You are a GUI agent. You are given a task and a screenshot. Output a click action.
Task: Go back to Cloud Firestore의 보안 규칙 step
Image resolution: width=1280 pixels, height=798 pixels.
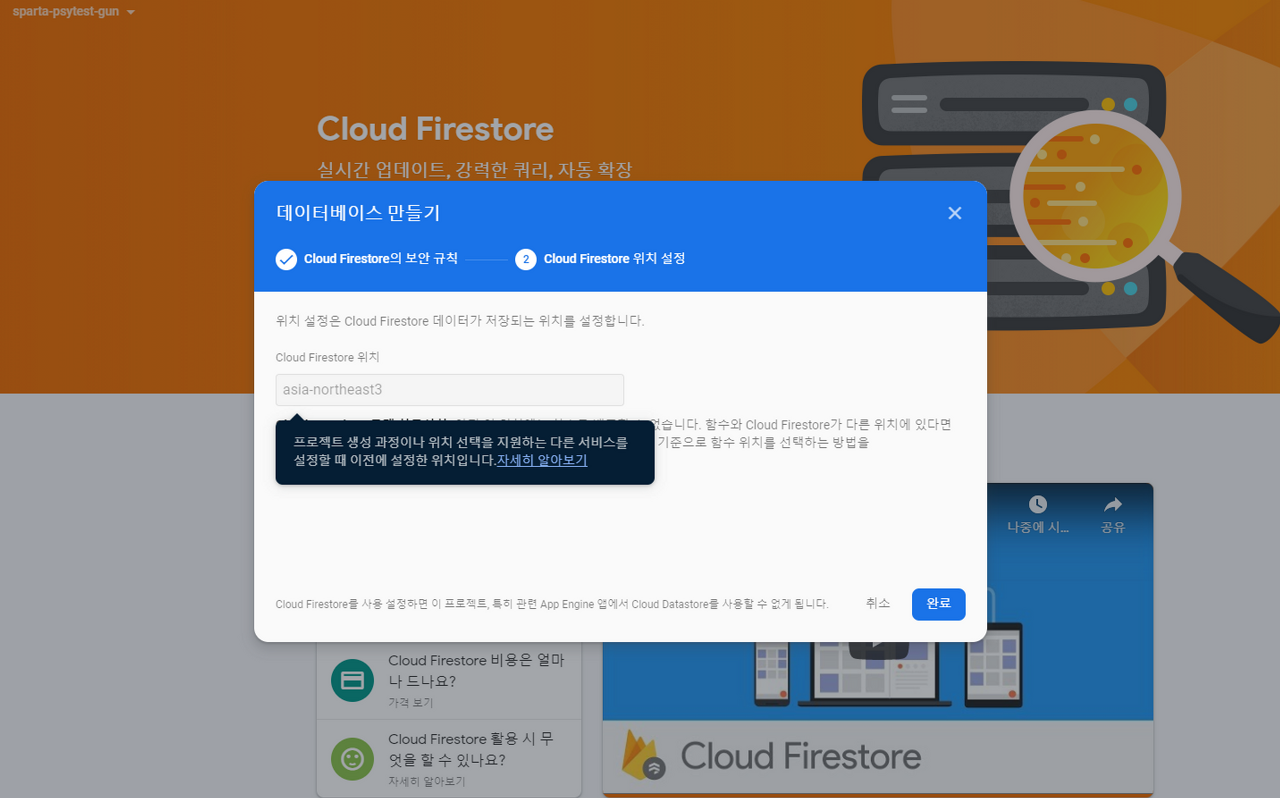pyautogui.click(x=367, y=259)
